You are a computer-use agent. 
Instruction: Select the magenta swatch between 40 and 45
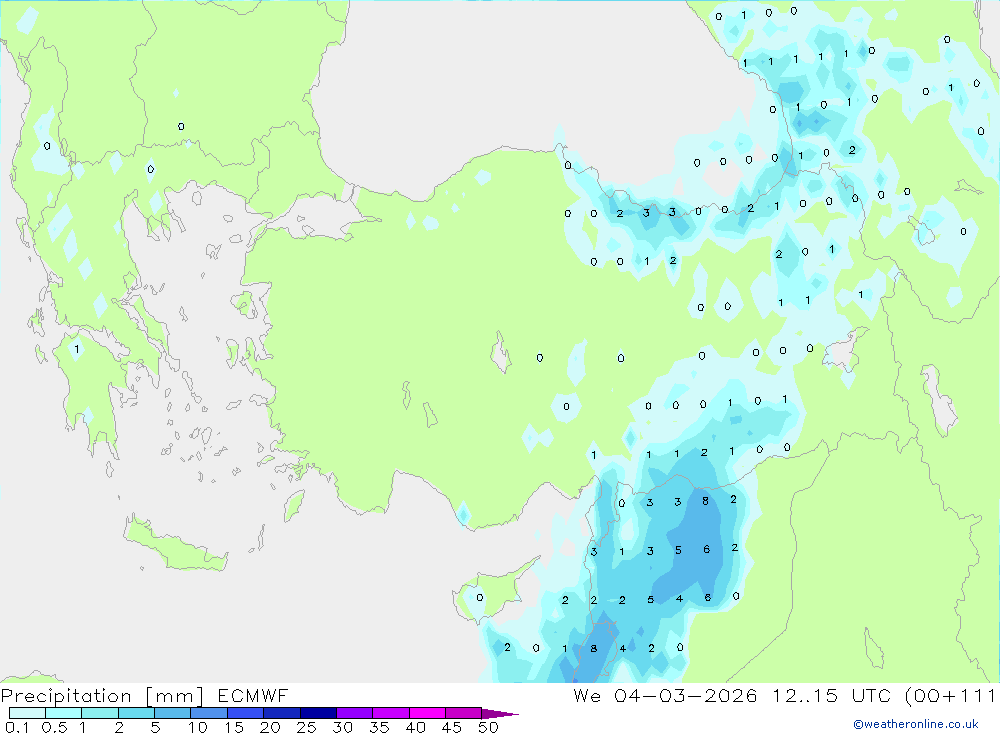click(x=427, y=713)
